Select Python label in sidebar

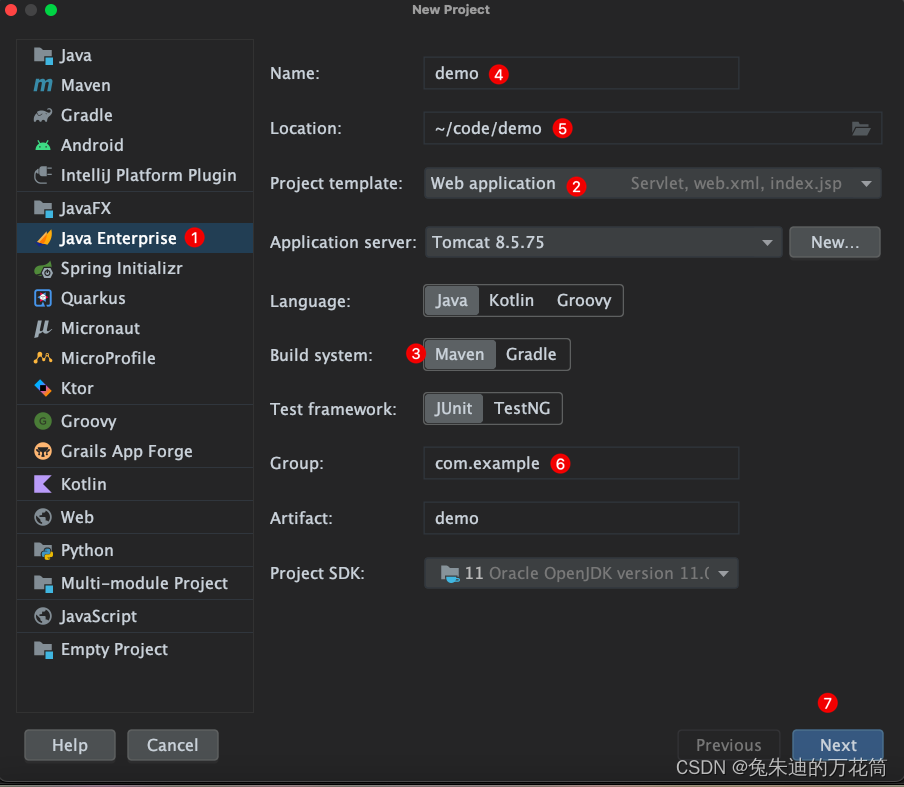pos(87,551)
